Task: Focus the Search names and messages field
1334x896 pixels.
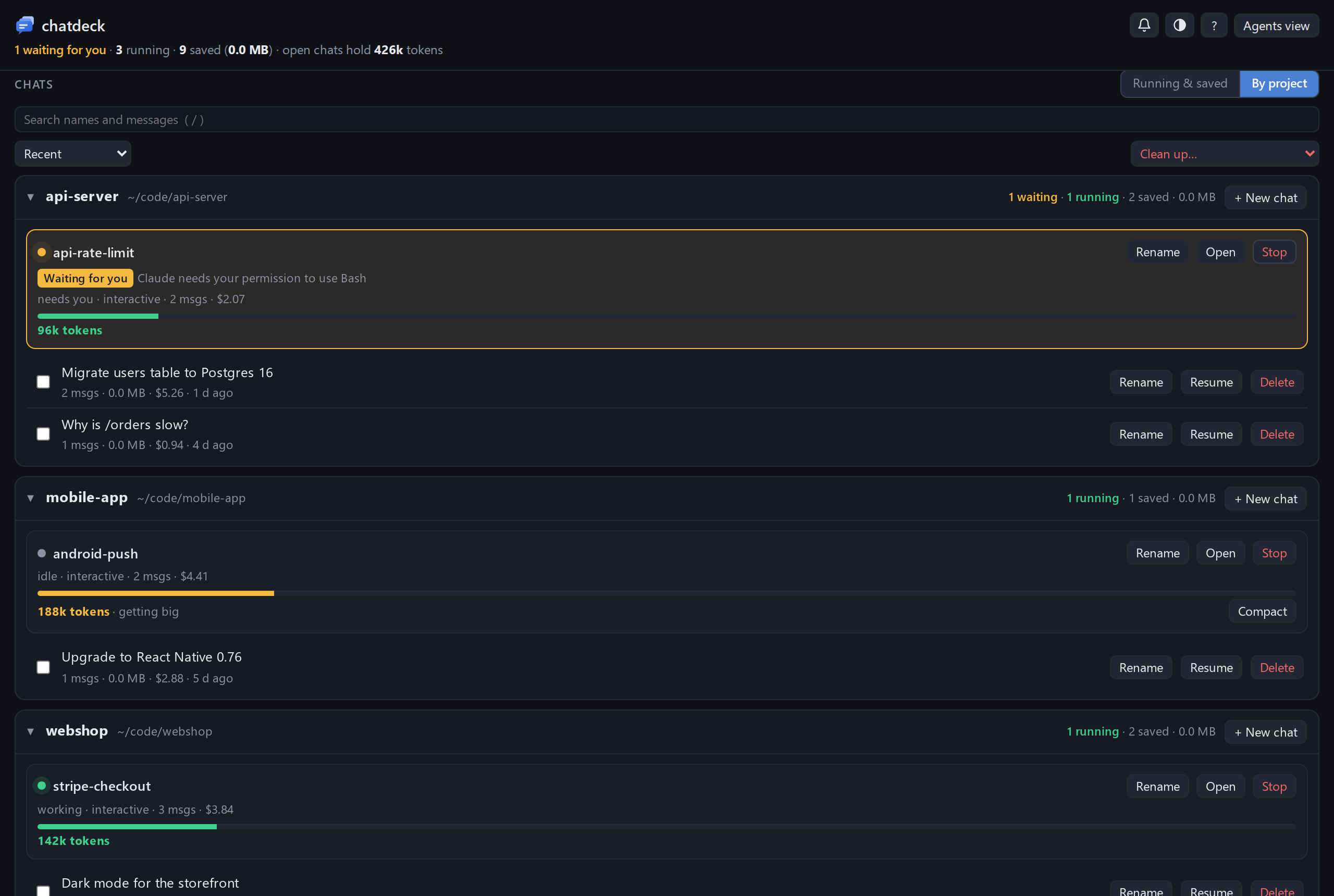Action: [x=666, y=119]
